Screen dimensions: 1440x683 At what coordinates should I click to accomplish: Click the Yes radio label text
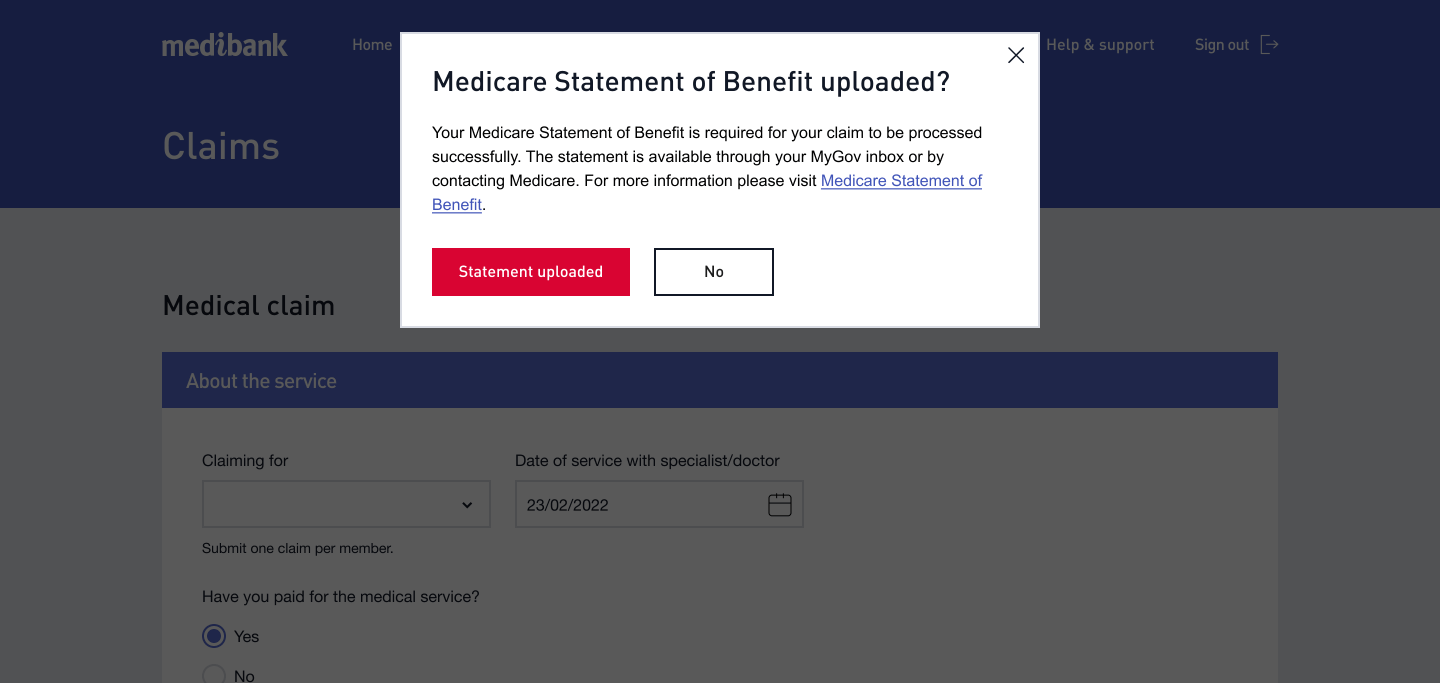[246, 636]
